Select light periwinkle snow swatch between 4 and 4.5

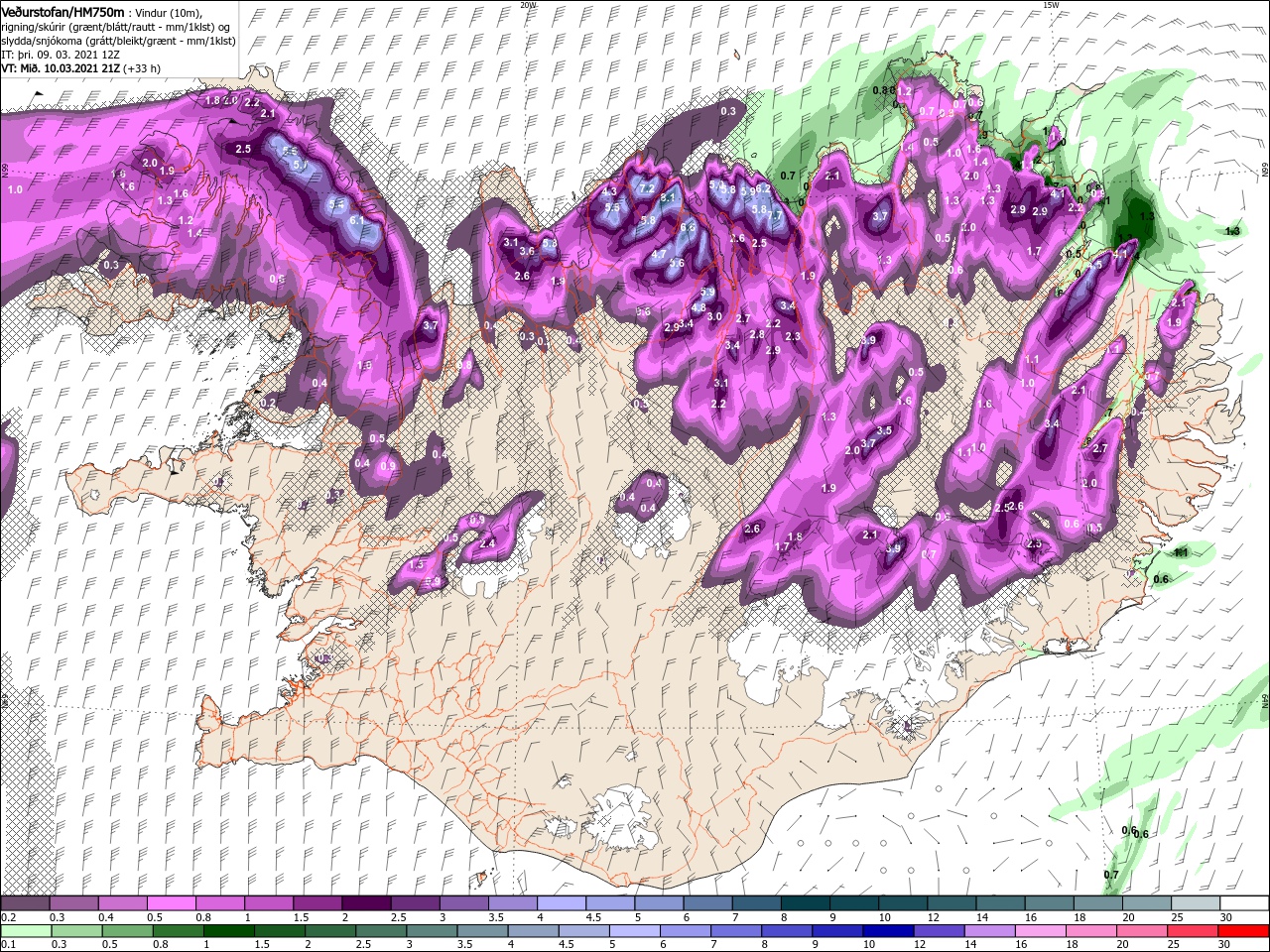coord(560,903)
